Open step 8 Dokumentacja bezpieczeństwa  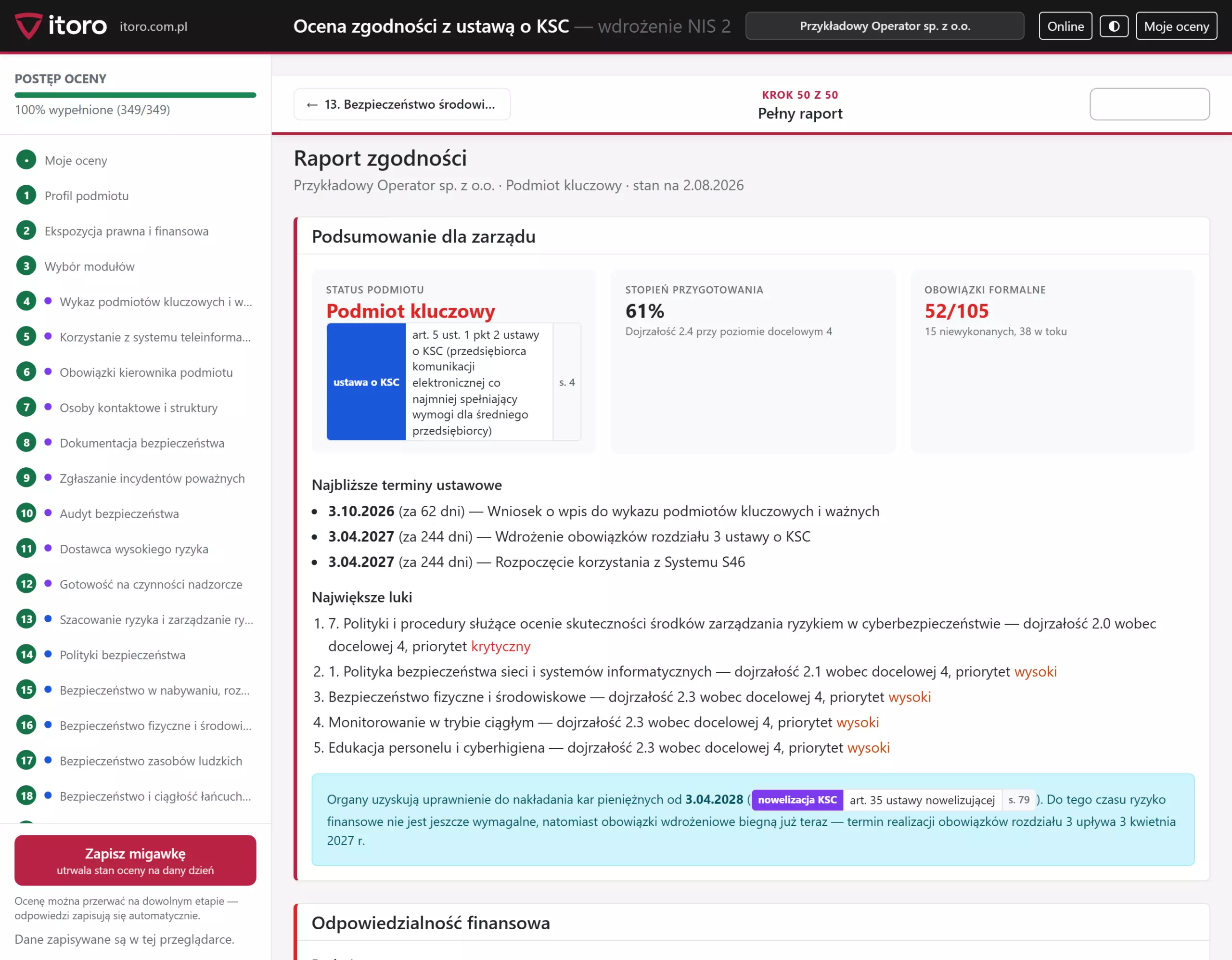click(135, 443)
